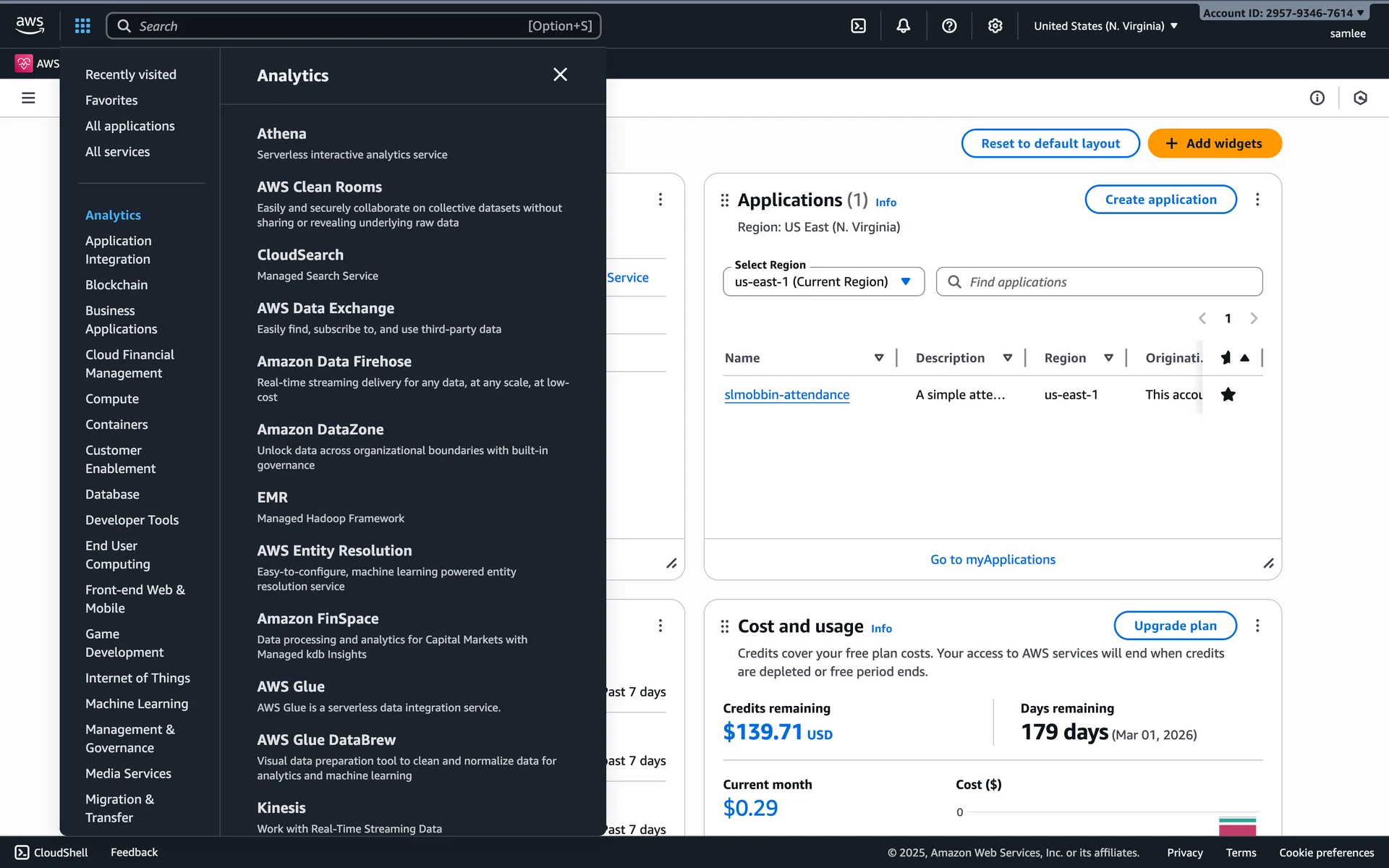Click the Create application button
The width and height of the screenshot is (1389, 868).
[x=1160, y=200]
